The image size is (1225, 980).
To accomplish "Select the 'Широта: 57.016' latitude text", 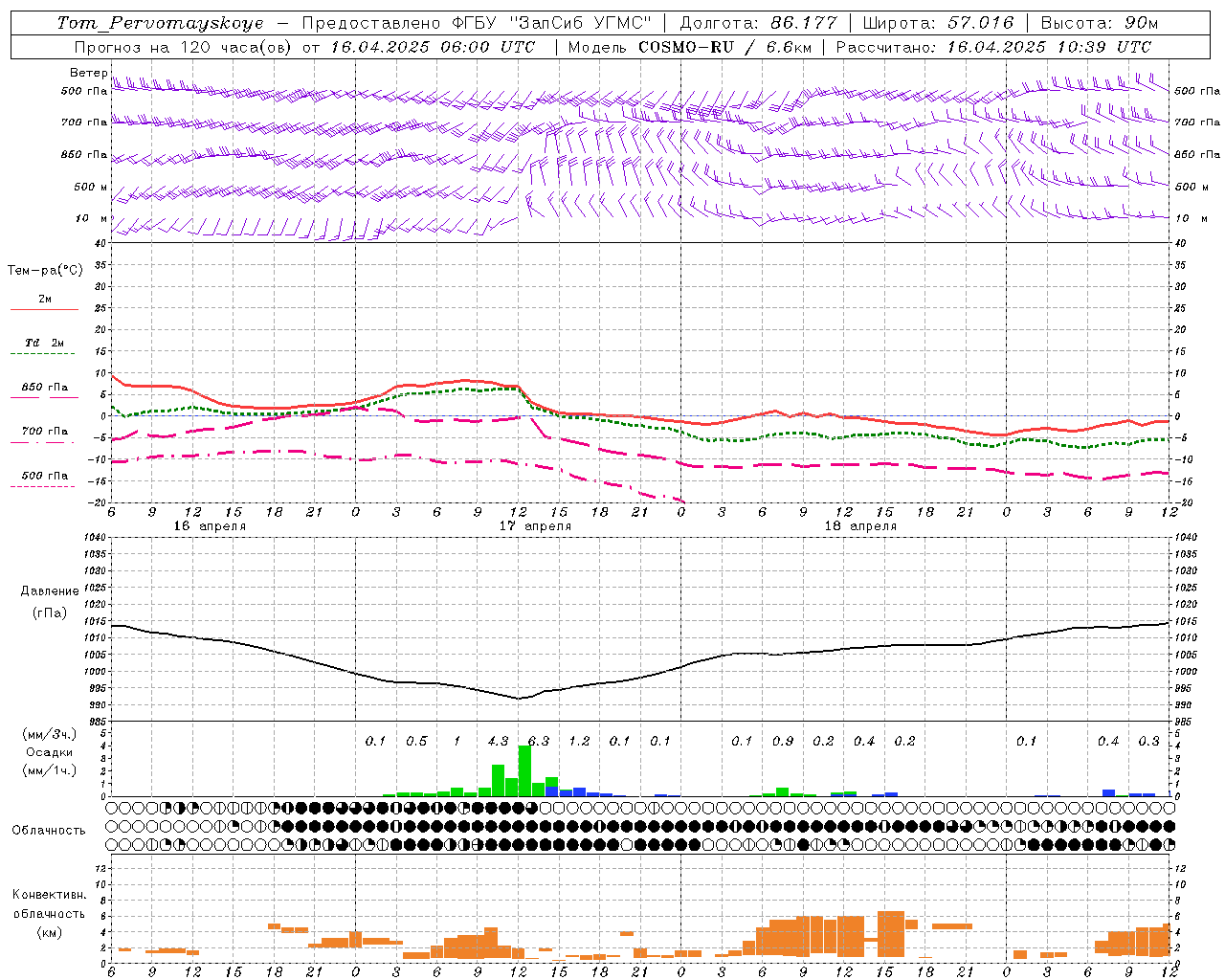I will pos(938,23).
